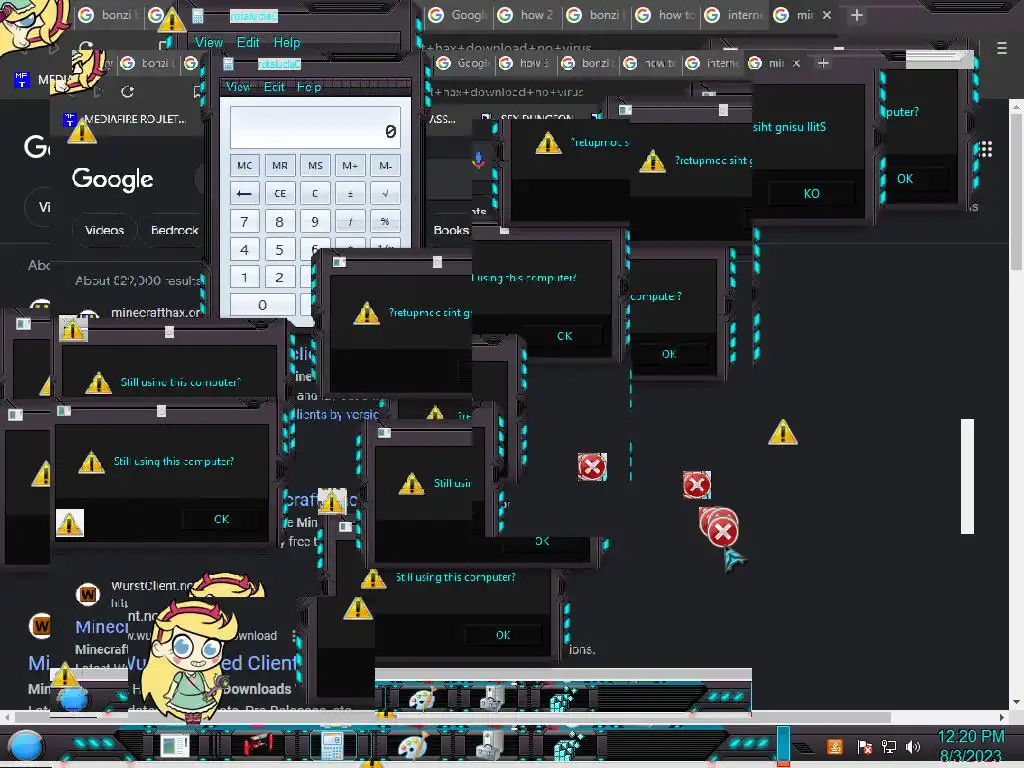This screenshot has width=1024, height=768.
Task: Click the document window icon in the taskbar
Action: [x=174, y=745]
